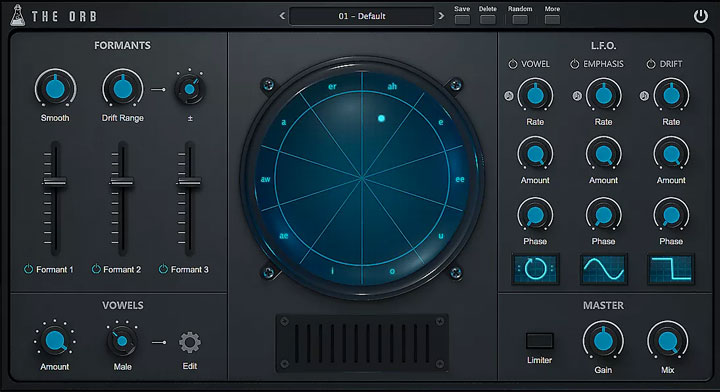
Task: Click the Vowel LFO Phase knob
Action: click(535, 215)
